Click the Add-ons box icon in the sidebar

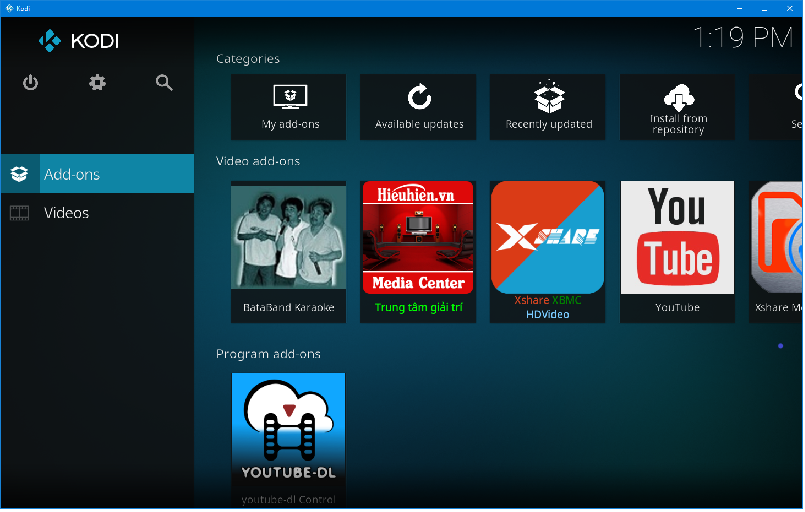(20, 174)
